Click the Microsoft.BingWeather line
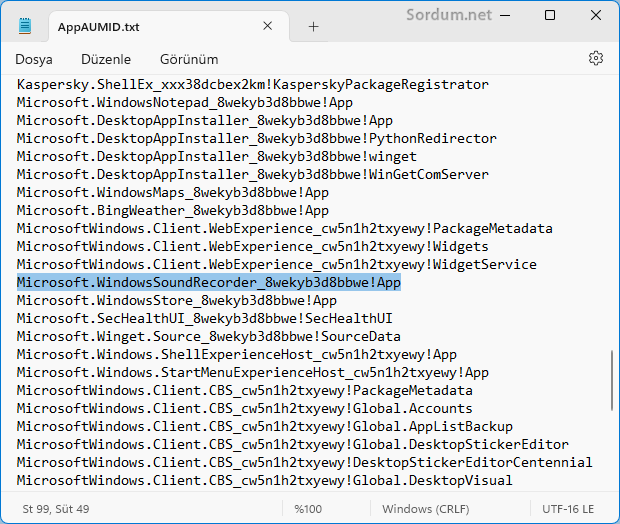620x524 pixels. (173, 211)
